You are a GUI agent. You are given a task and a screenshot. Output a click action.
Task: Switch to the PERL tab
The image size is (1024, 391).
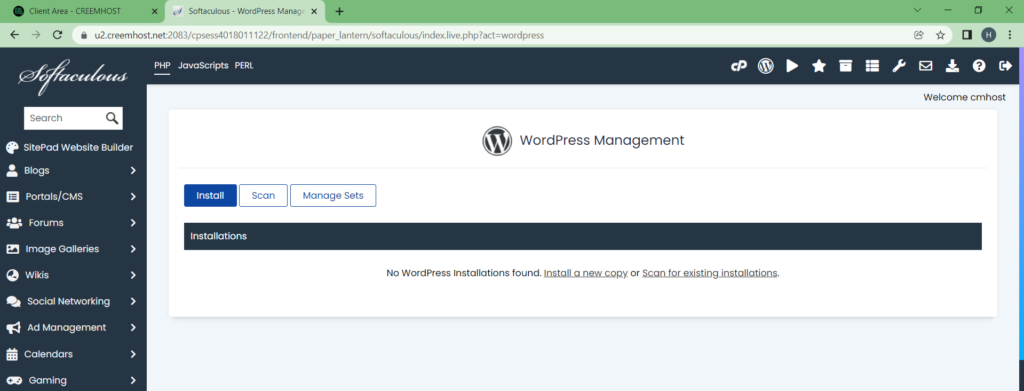244,65
